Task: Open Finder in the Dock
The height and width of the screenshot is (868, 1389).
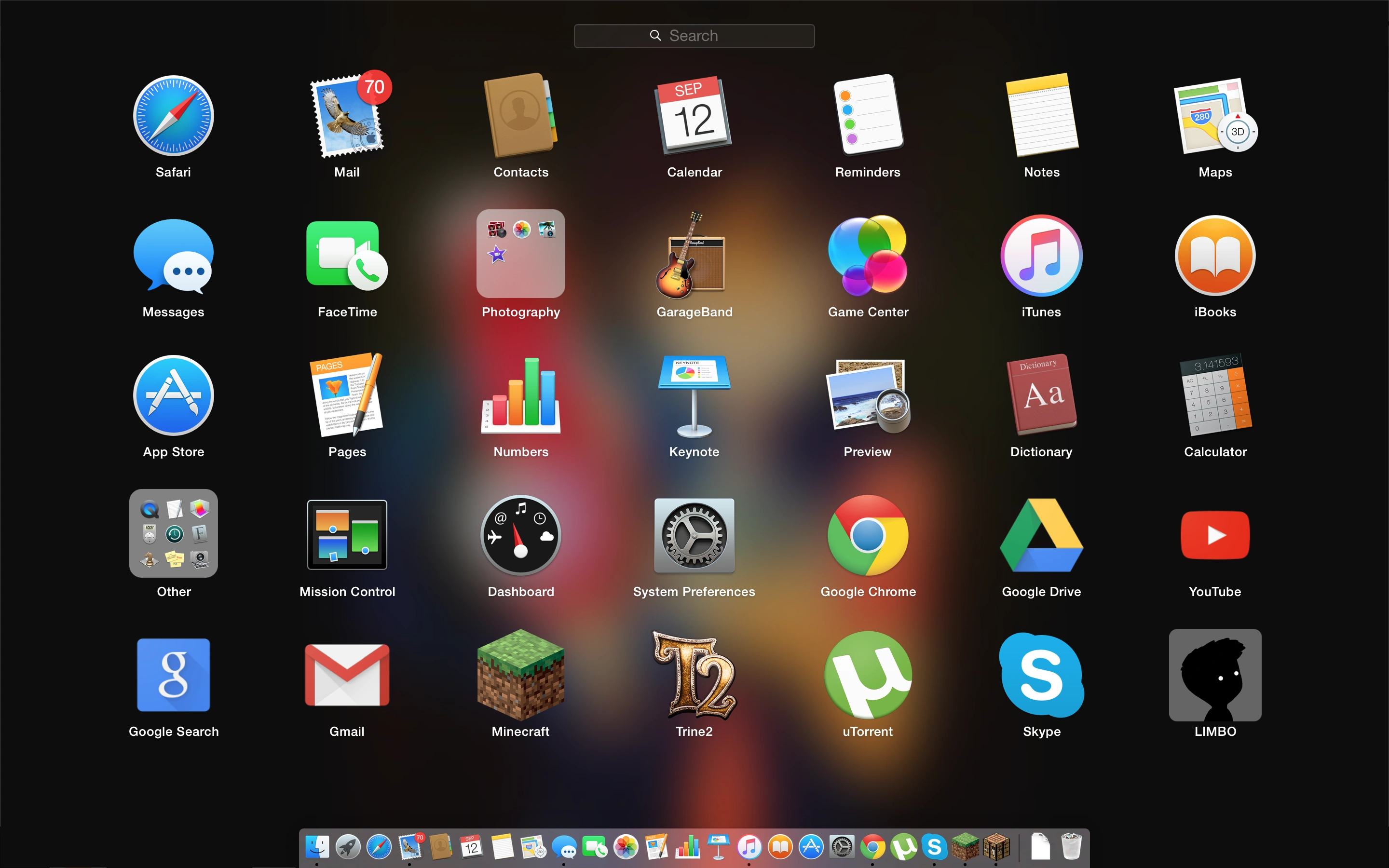Action: coord(317,847)
